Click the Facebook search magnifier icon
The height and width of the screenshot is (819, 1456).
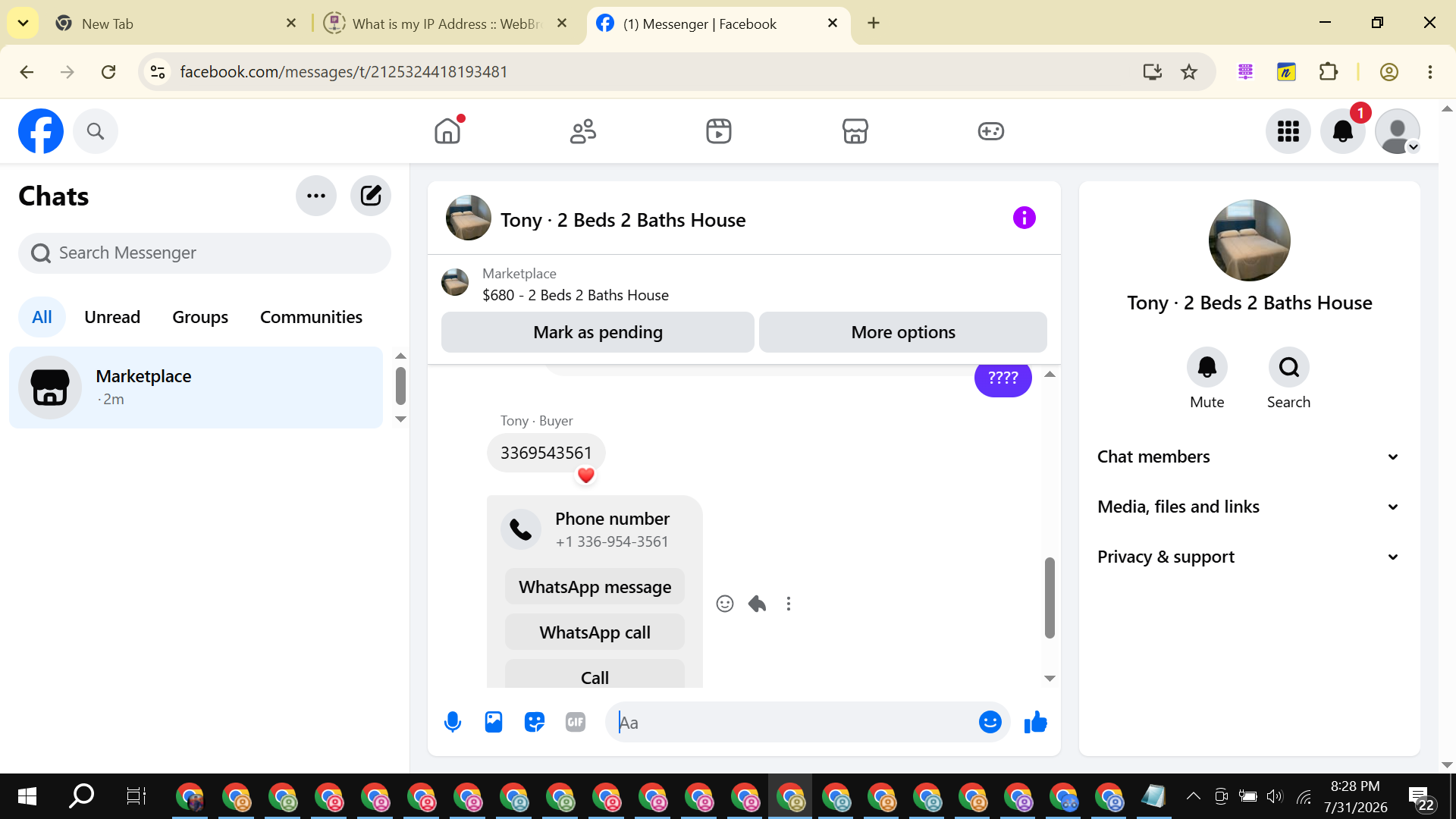coord(96,131)
